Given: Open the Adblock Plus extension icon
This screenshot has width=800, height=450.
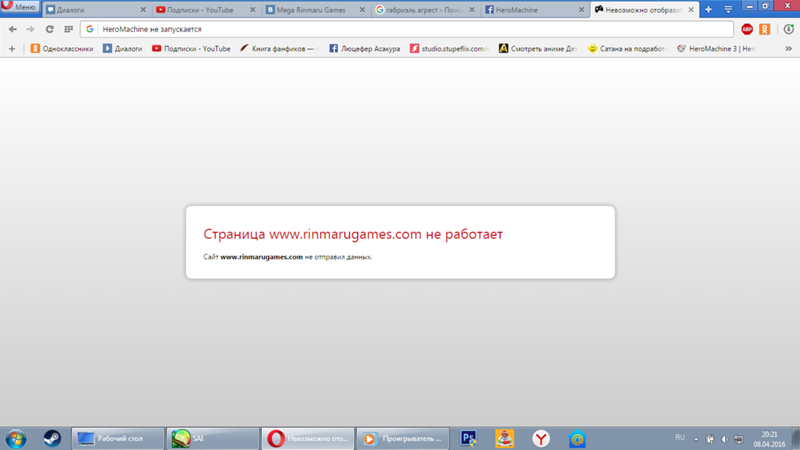Looking at the screenshot, I should click(x=747, y=29).
